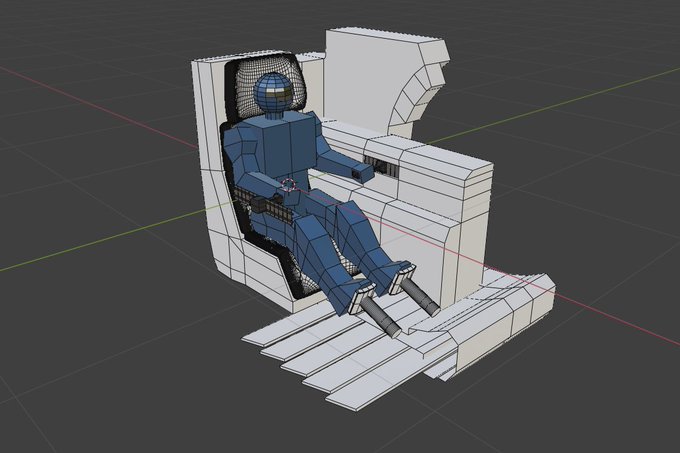680x453 pixels.
Task: Click the dark control panel on side console
Action: 381,167
